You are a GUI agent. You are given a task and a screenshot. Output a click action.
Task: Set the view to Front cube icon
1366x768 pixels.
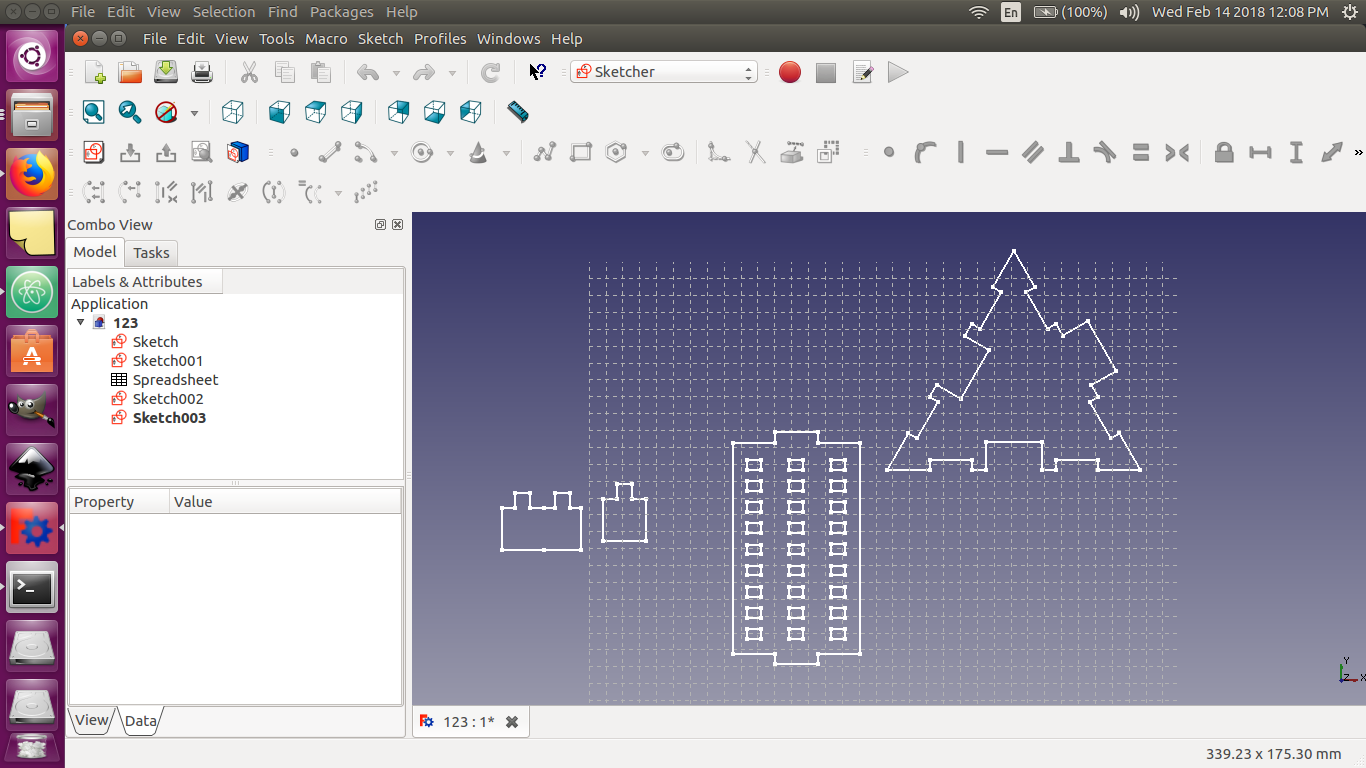pyautogui.click(x=279, y=112)
